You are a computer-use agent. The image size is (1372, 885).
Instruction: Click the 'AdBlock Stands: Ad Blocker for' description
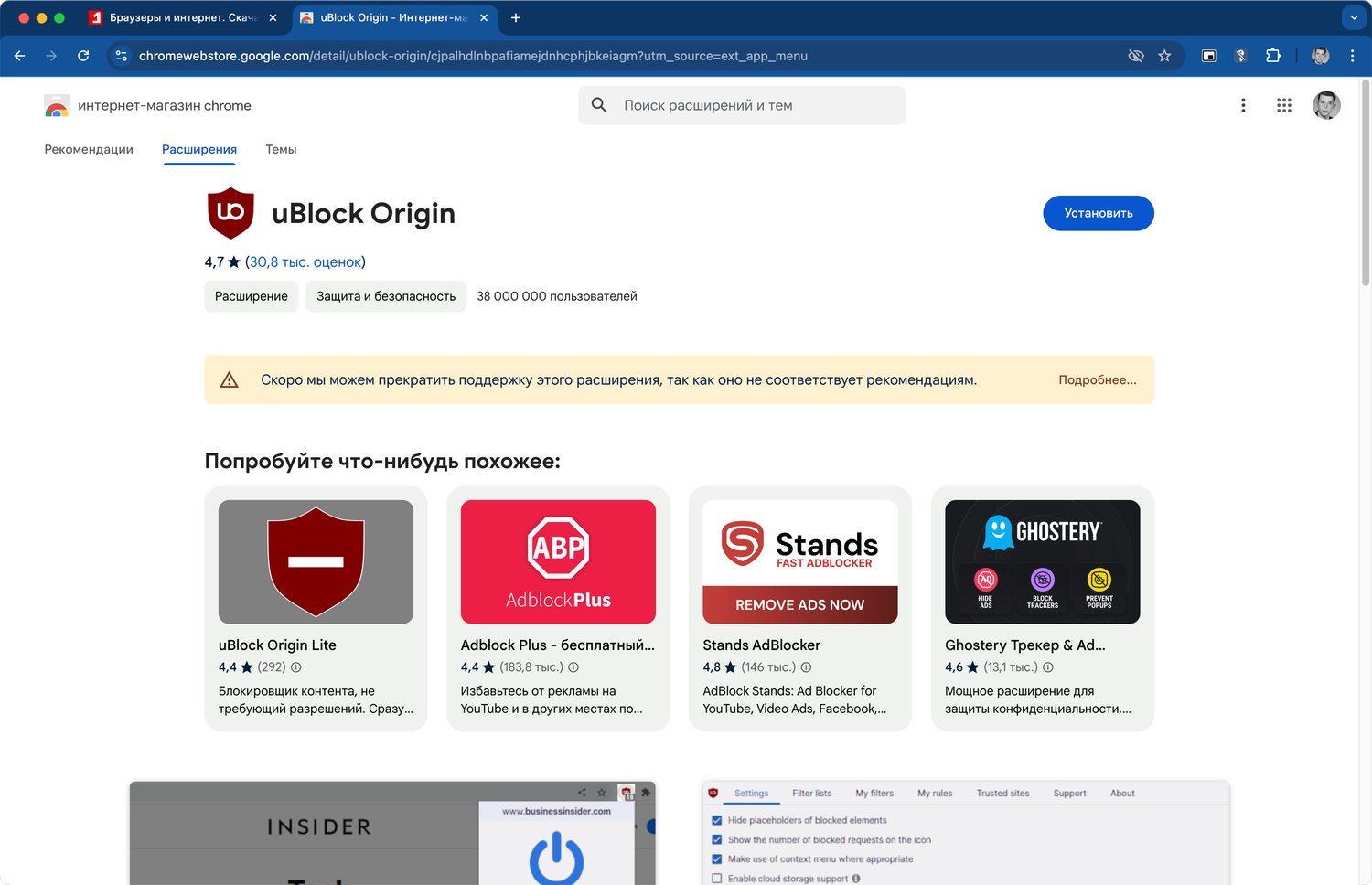(x=795, y=699)
